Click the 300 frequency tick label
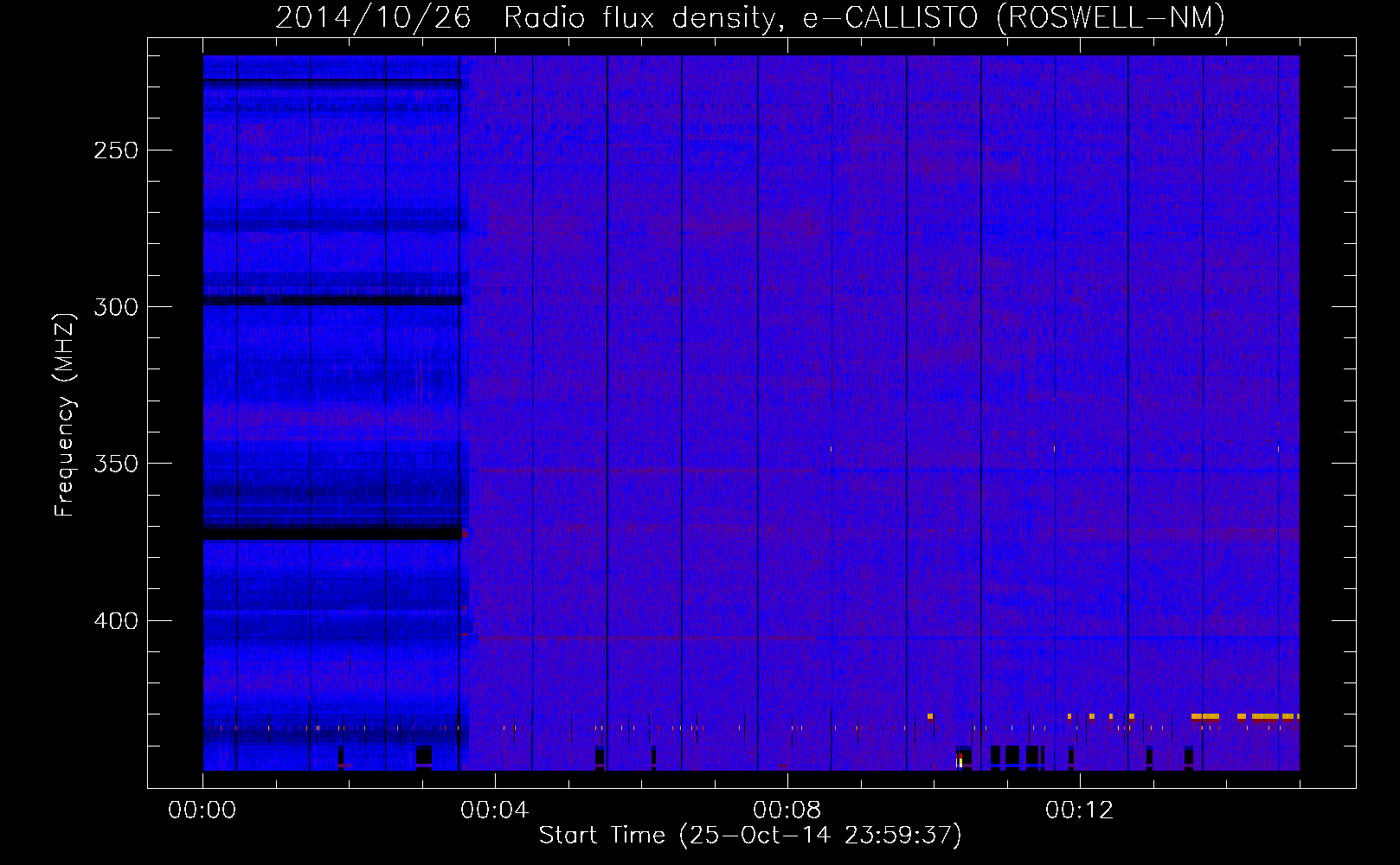Viewport: 1400px width, 865px height. pyautogui.click(x=116, y=307)
